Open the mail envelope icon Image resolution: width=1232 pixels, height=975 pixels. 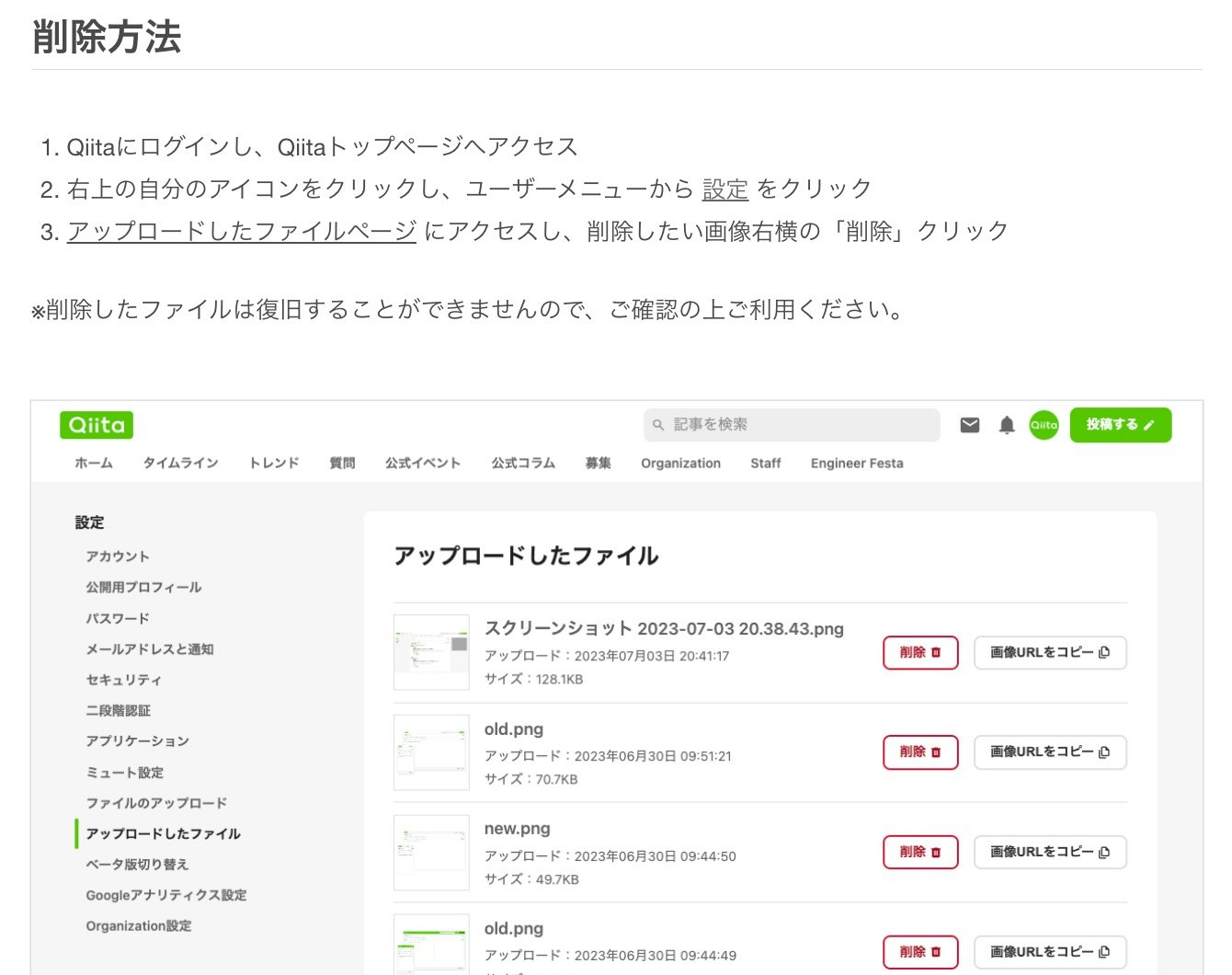(x=970, y=425)
